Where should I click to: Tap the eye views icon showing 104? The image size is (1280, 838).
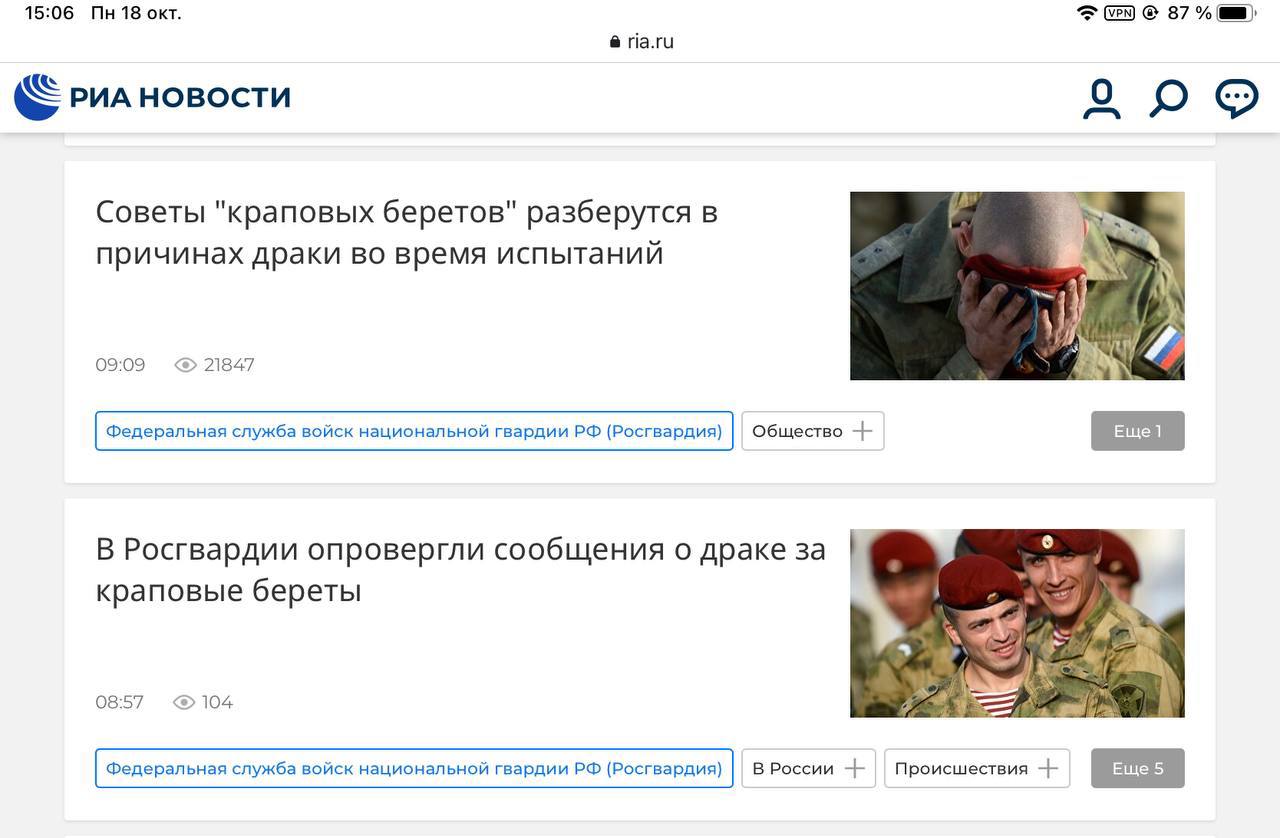point(184,702)
